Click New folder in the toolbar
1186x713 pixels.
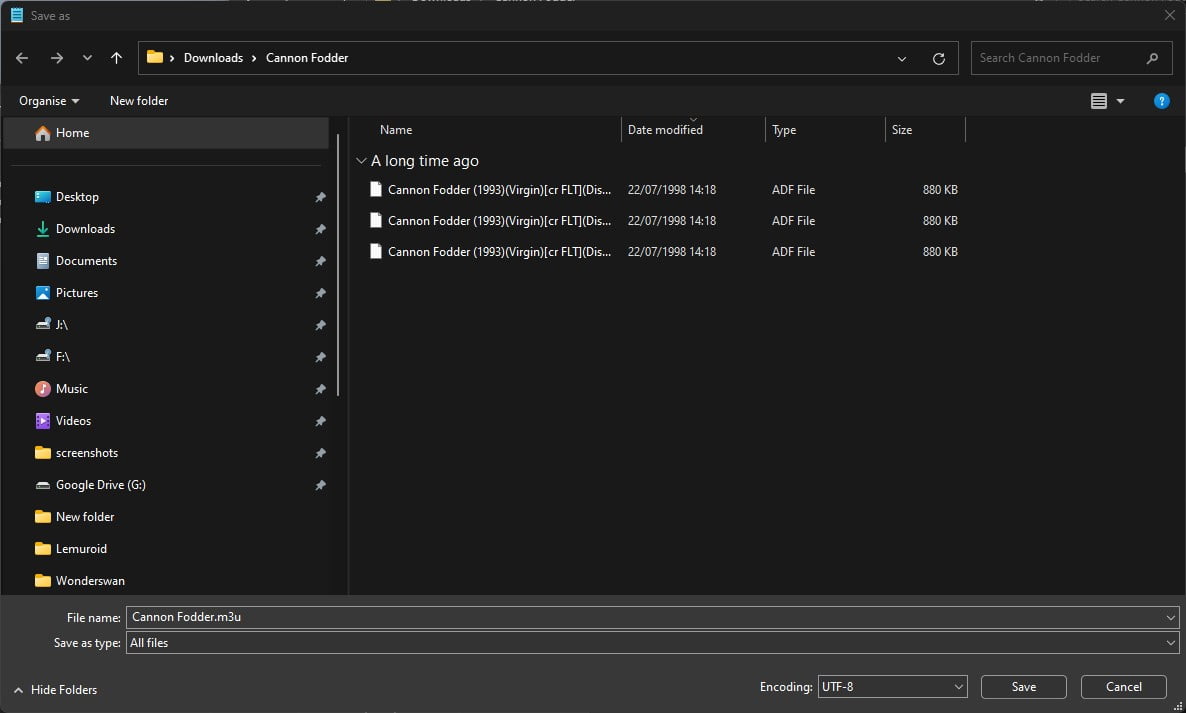pyautogui.click(x=139, y=101)
